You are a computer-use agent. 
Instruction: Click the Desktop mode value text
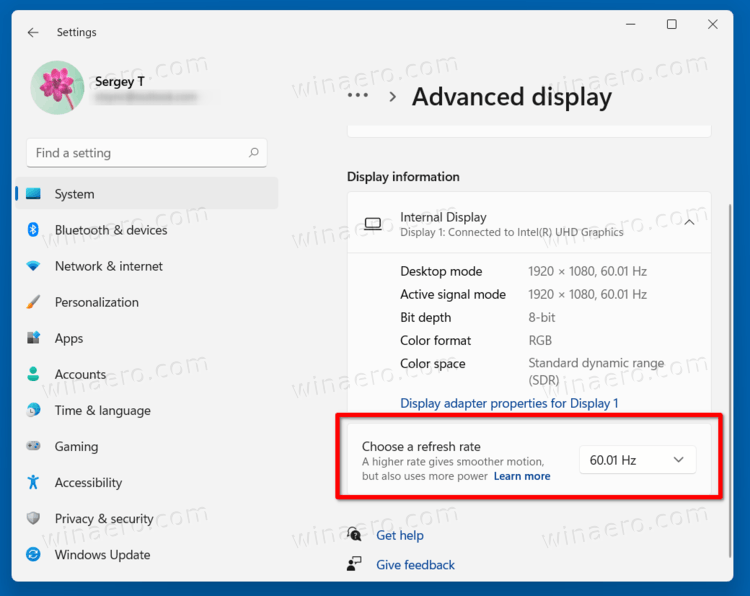click(587, 272)
